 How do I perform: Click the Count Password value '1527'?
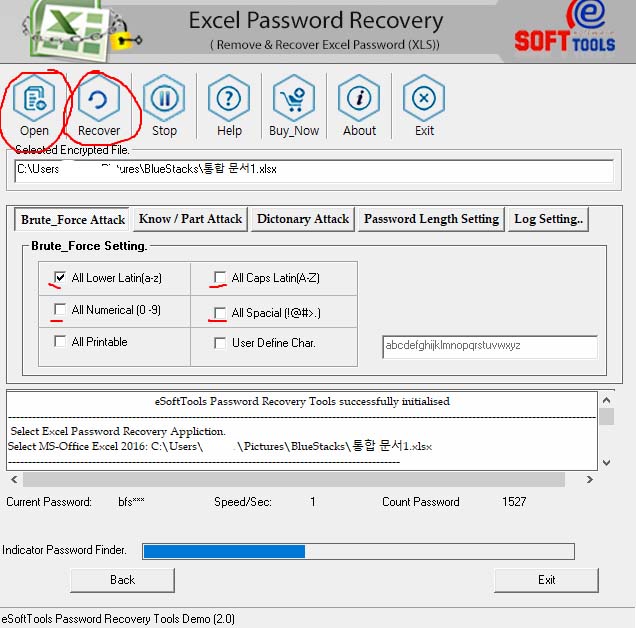point(514,502)
